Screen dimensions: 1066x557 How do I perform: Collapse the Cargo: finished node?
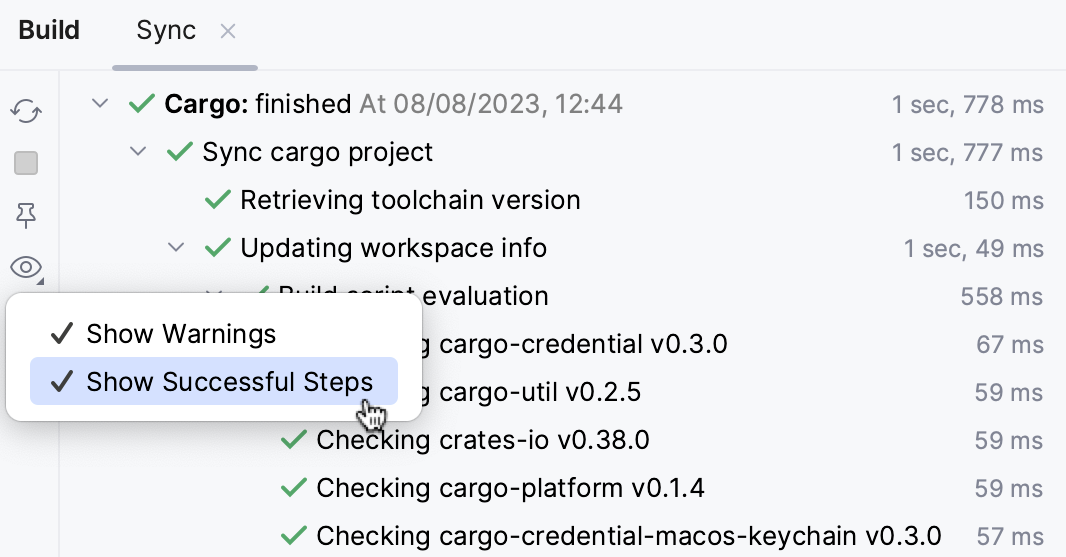pyautogui.click(x=99, y=103)
